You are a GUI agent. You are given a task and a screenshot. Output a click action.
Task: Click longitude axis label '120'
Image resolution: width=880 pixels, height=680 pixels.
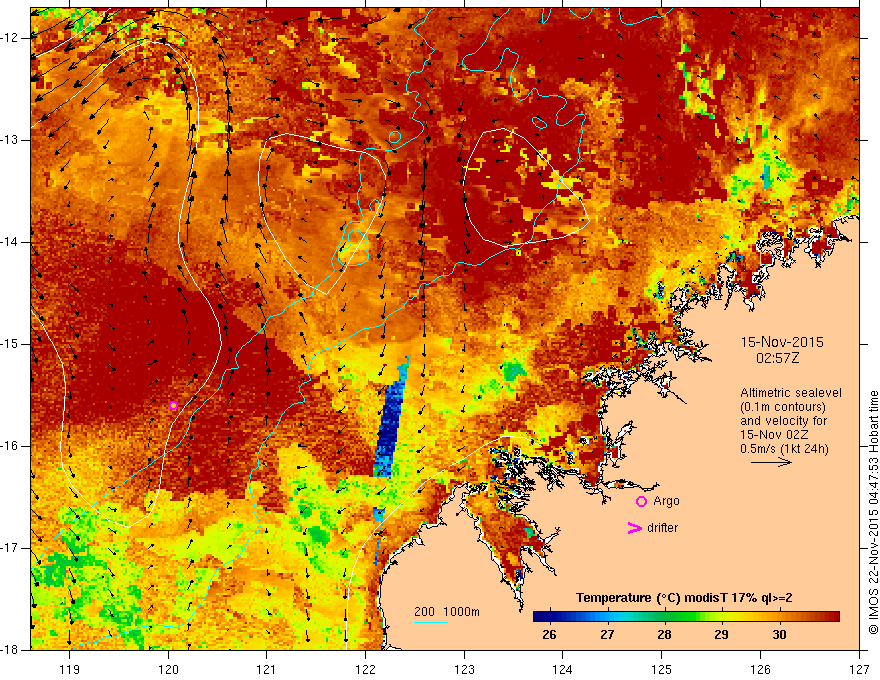click(x=168, y=669)
